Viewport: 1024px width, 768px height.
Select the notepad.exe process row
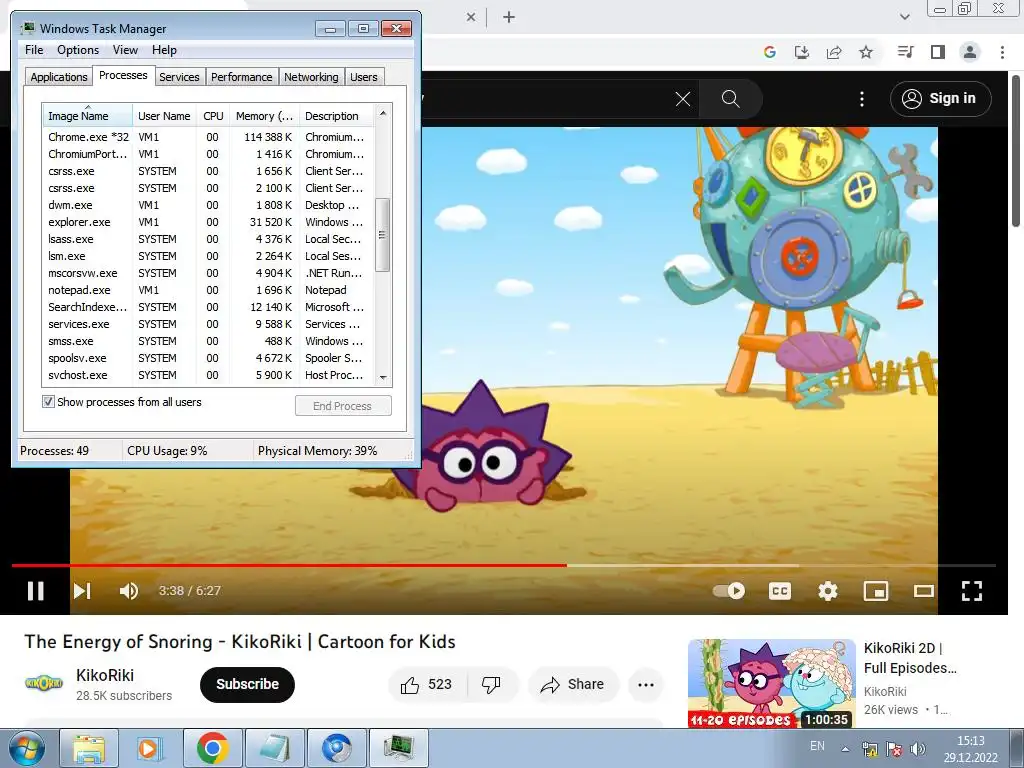(x=208, y=290)
